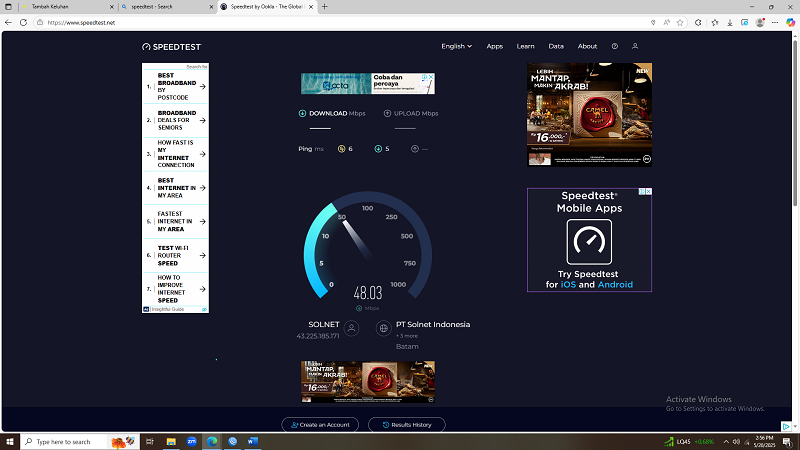Screen dimensions: 800x450
Task: Click Create an Account button
Action: point(320,424)
